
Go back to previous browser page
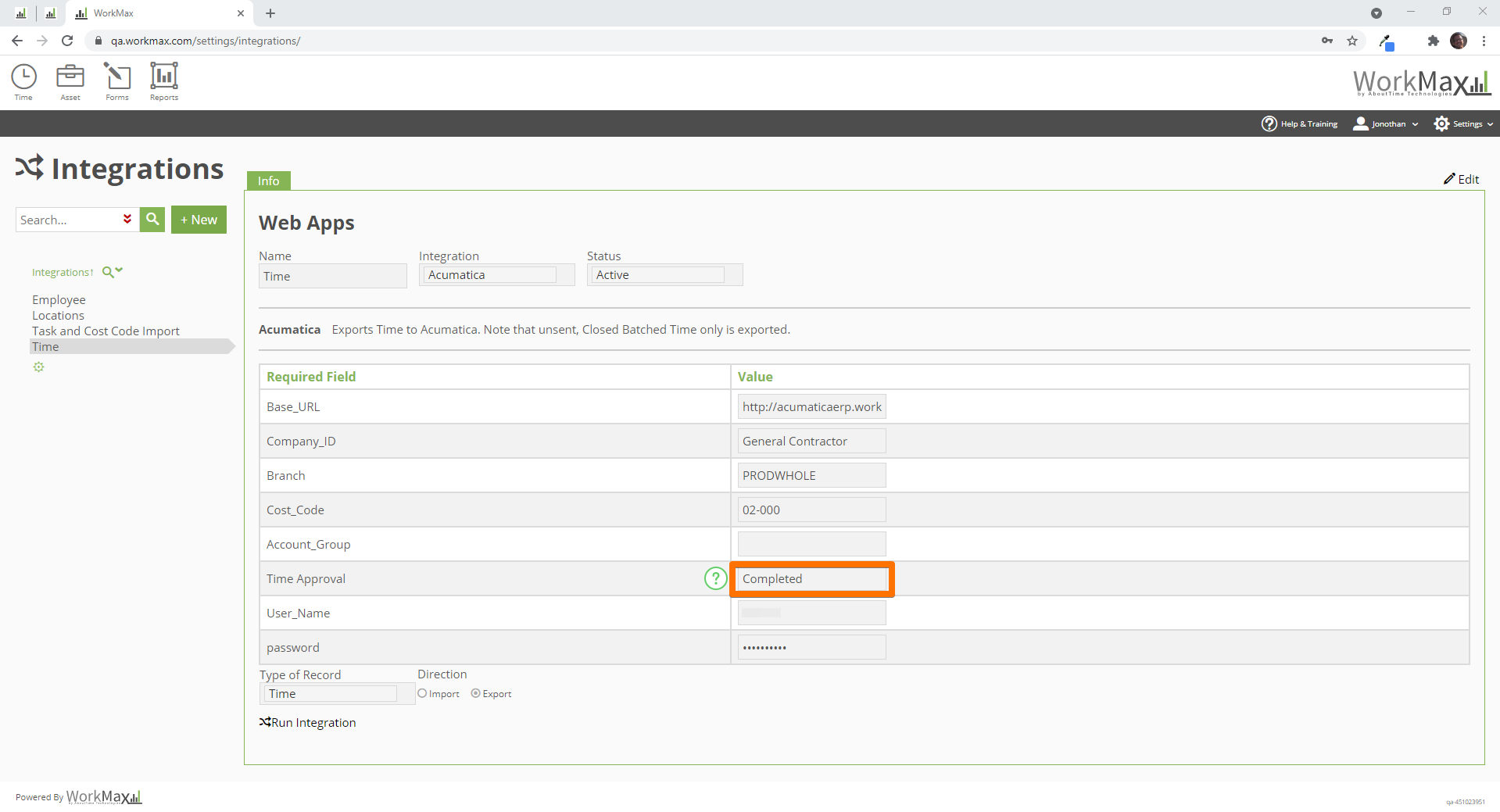(17, 41)
